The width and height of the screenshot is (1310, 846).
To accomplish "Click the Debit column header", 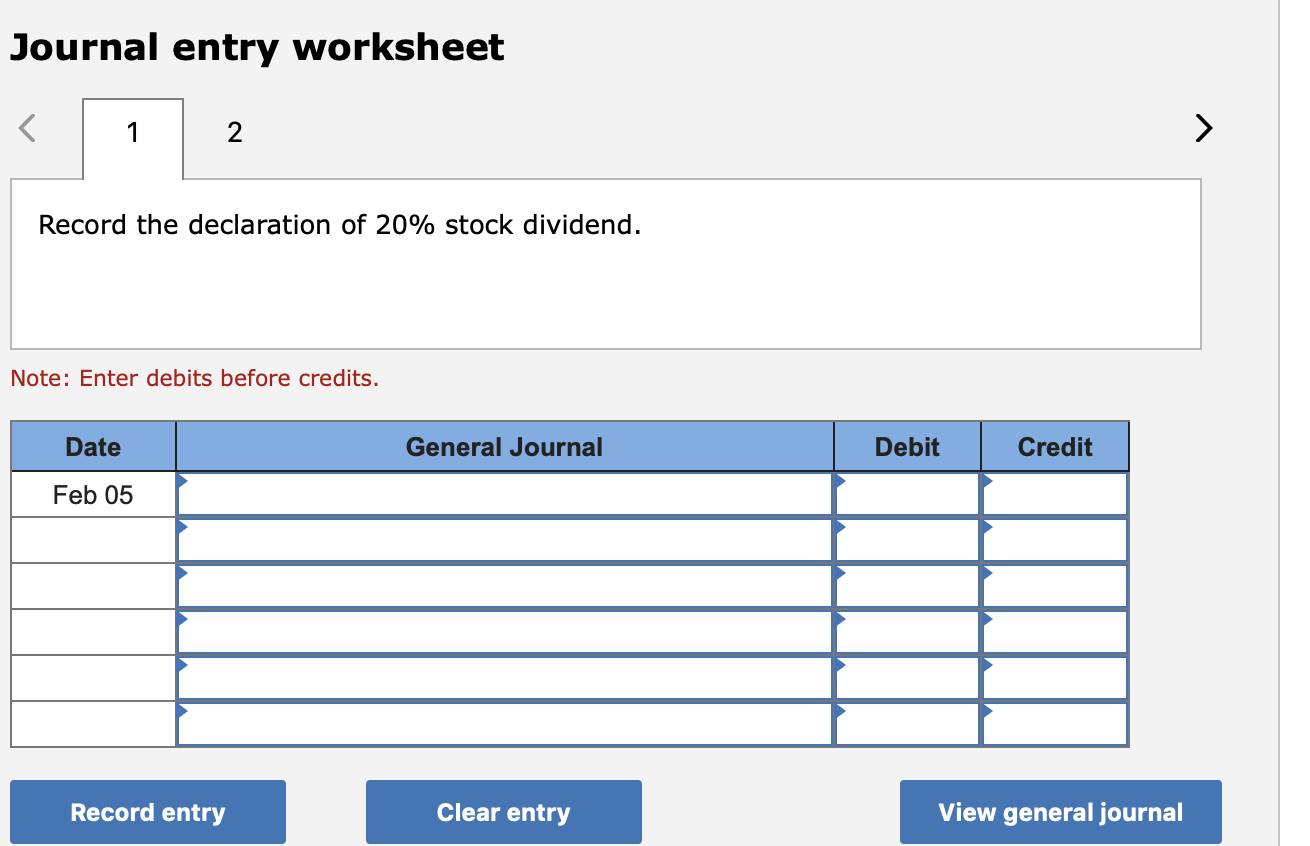I will point(907,447).
